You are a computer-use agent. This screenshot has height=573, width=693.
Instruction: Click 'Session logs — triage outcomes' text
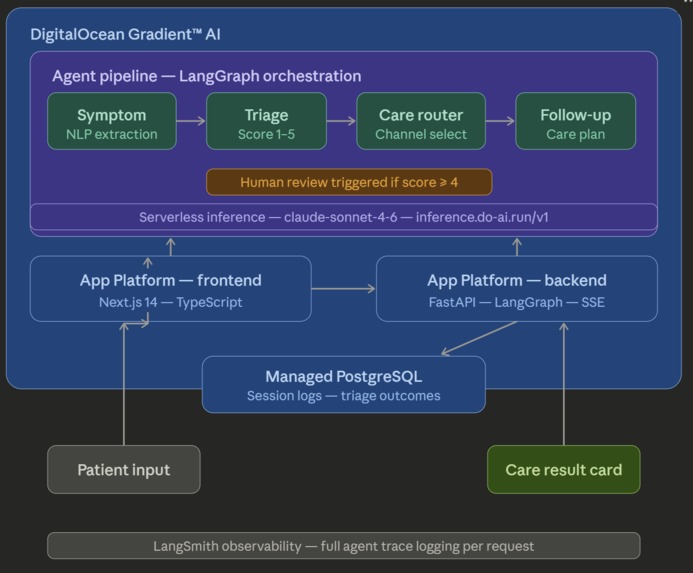tap(344, 396)
